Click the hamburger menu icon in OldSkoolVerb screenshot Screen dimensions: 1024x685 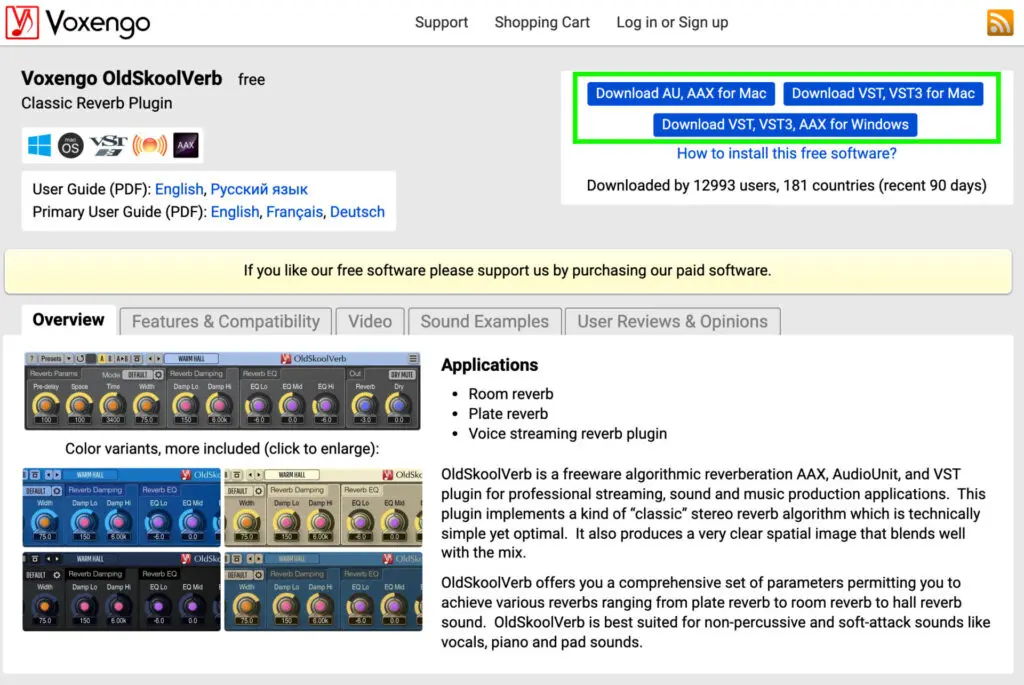[413, 358]
